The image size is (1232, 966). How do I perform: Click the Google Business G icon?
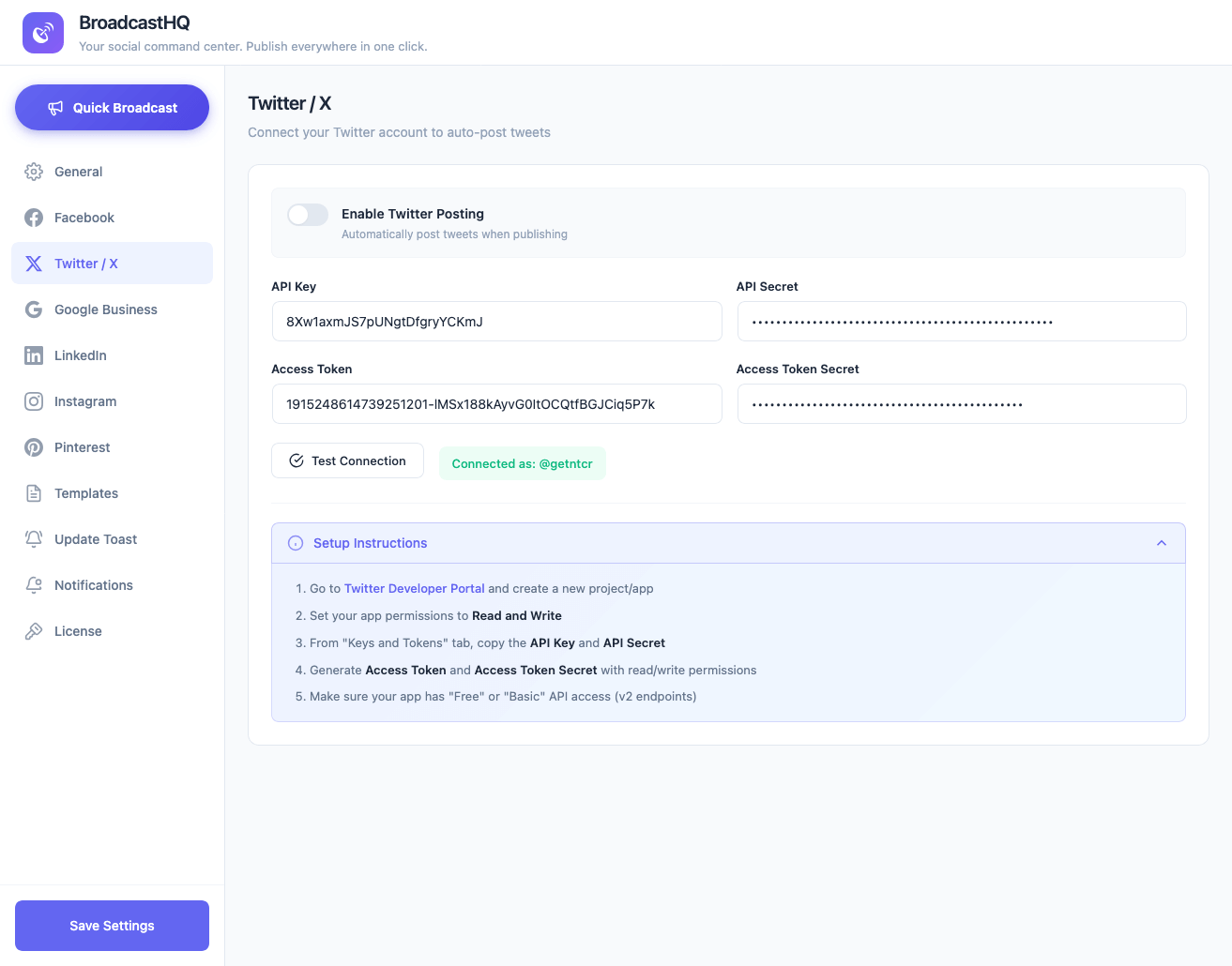pos(34,309)
